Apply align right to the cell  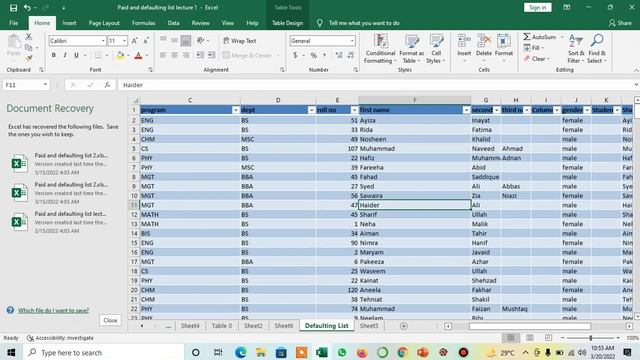click(186, 55)
